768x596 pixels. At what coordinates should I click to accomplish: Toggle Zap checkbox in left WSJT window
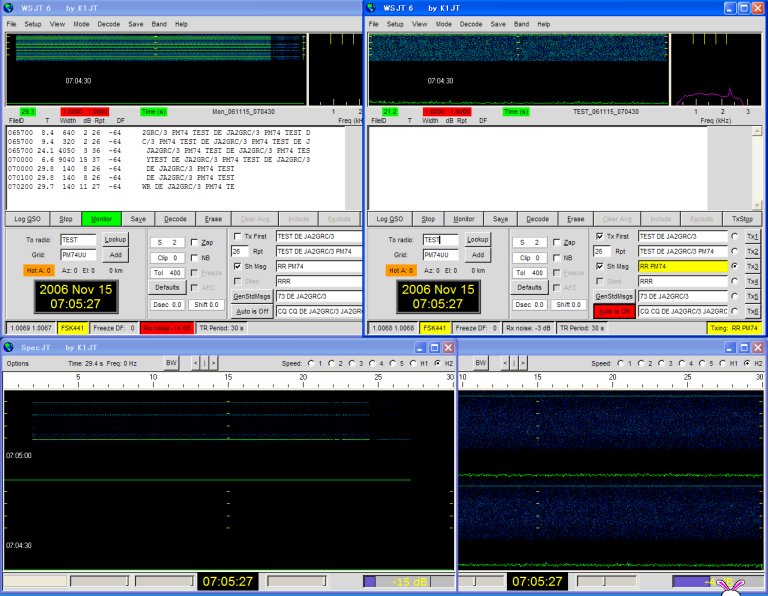coord(194,242)
